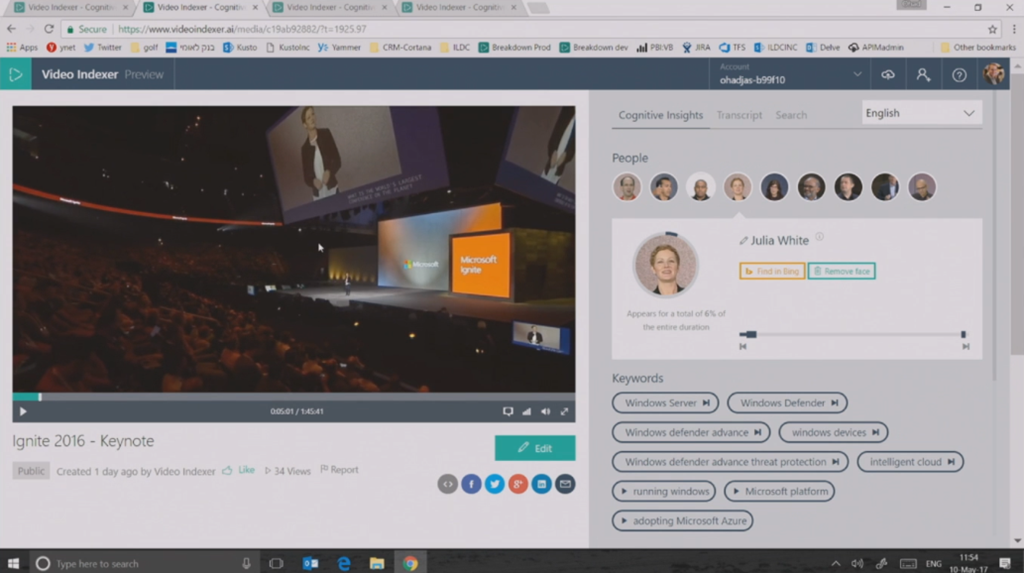Viewport: 1024px width, 573px height.
Task: Click Remove face button
Action: pos(842,271)
